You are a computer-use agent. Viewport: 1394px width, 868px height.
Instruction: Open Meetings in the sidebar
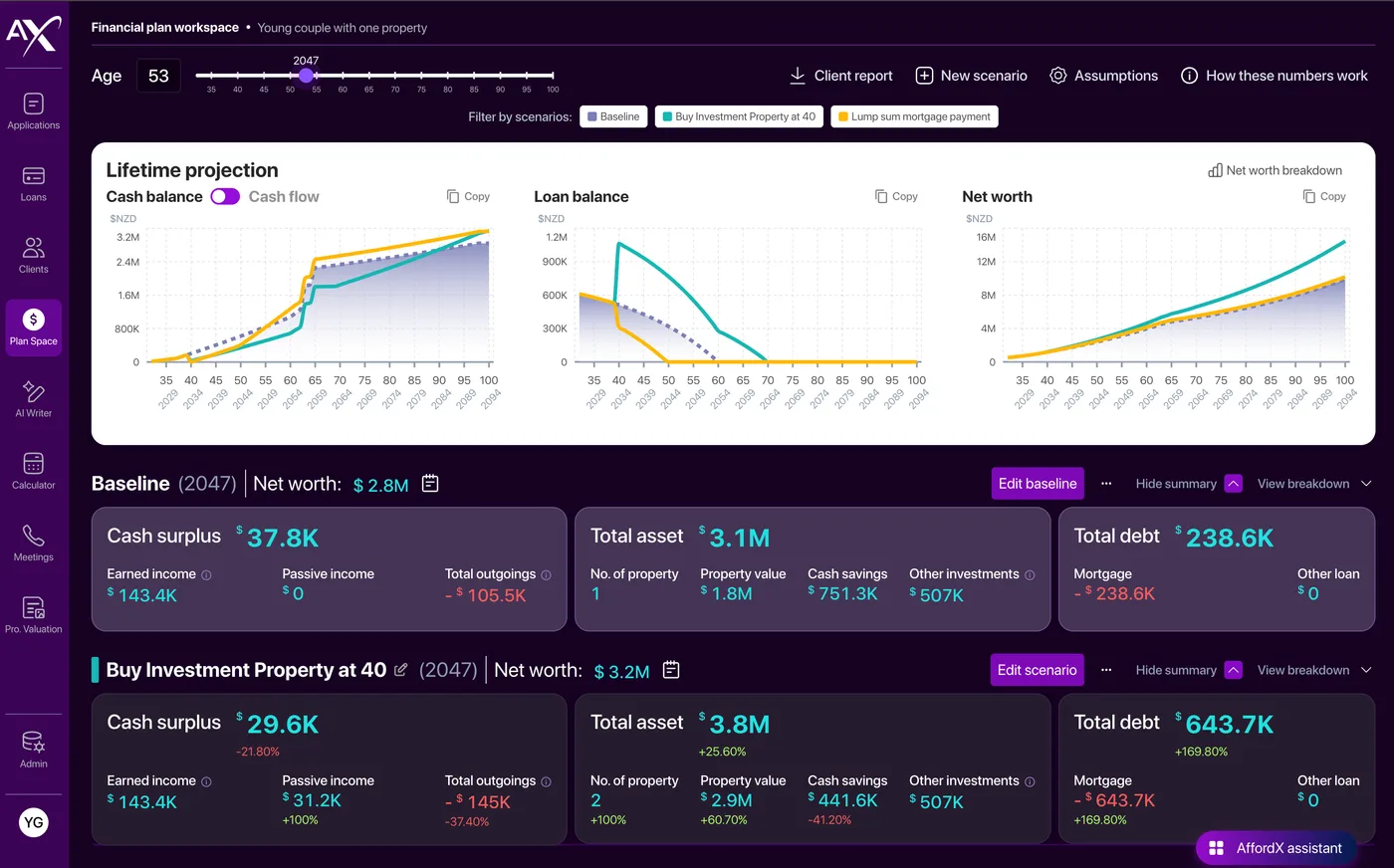tap(34, 543)
